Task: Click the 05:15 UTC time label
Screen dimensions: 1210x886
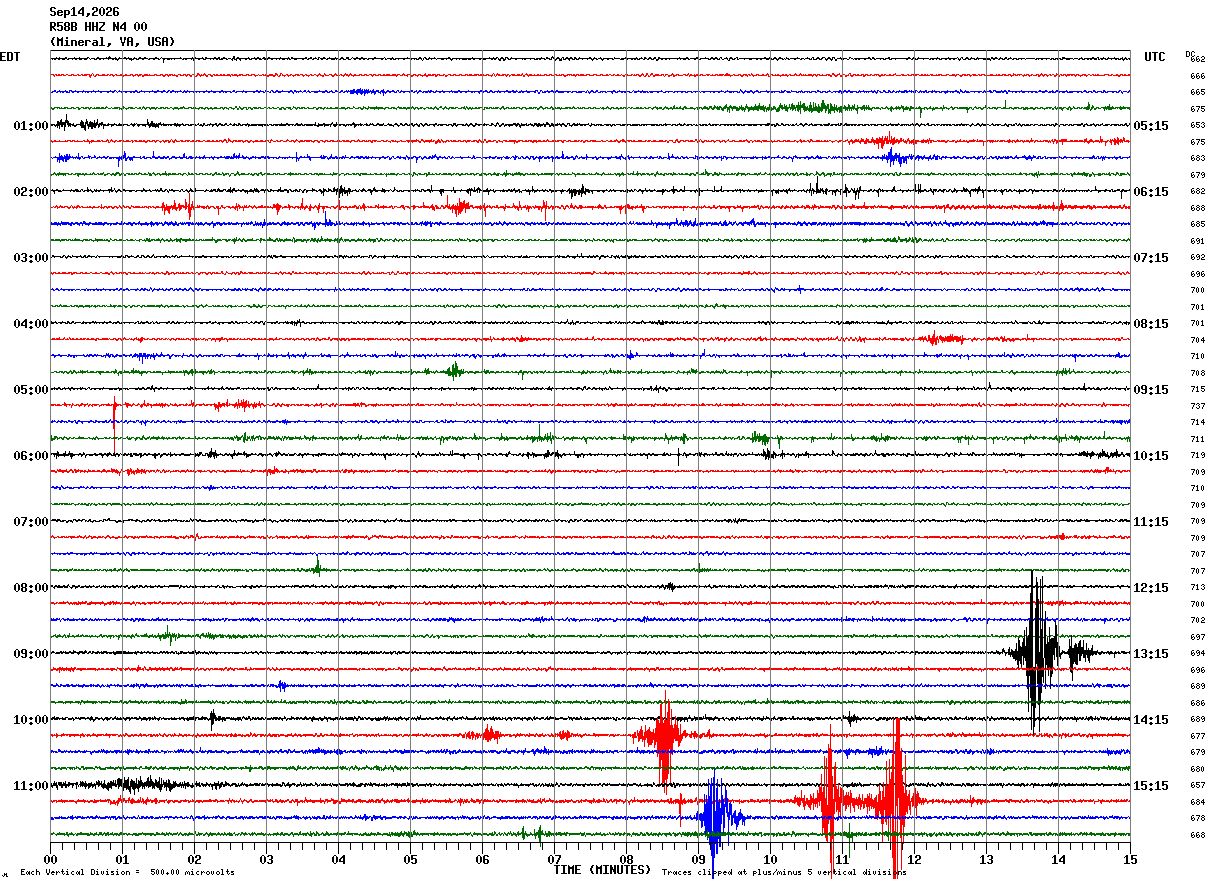Action: pos(1151,126)
